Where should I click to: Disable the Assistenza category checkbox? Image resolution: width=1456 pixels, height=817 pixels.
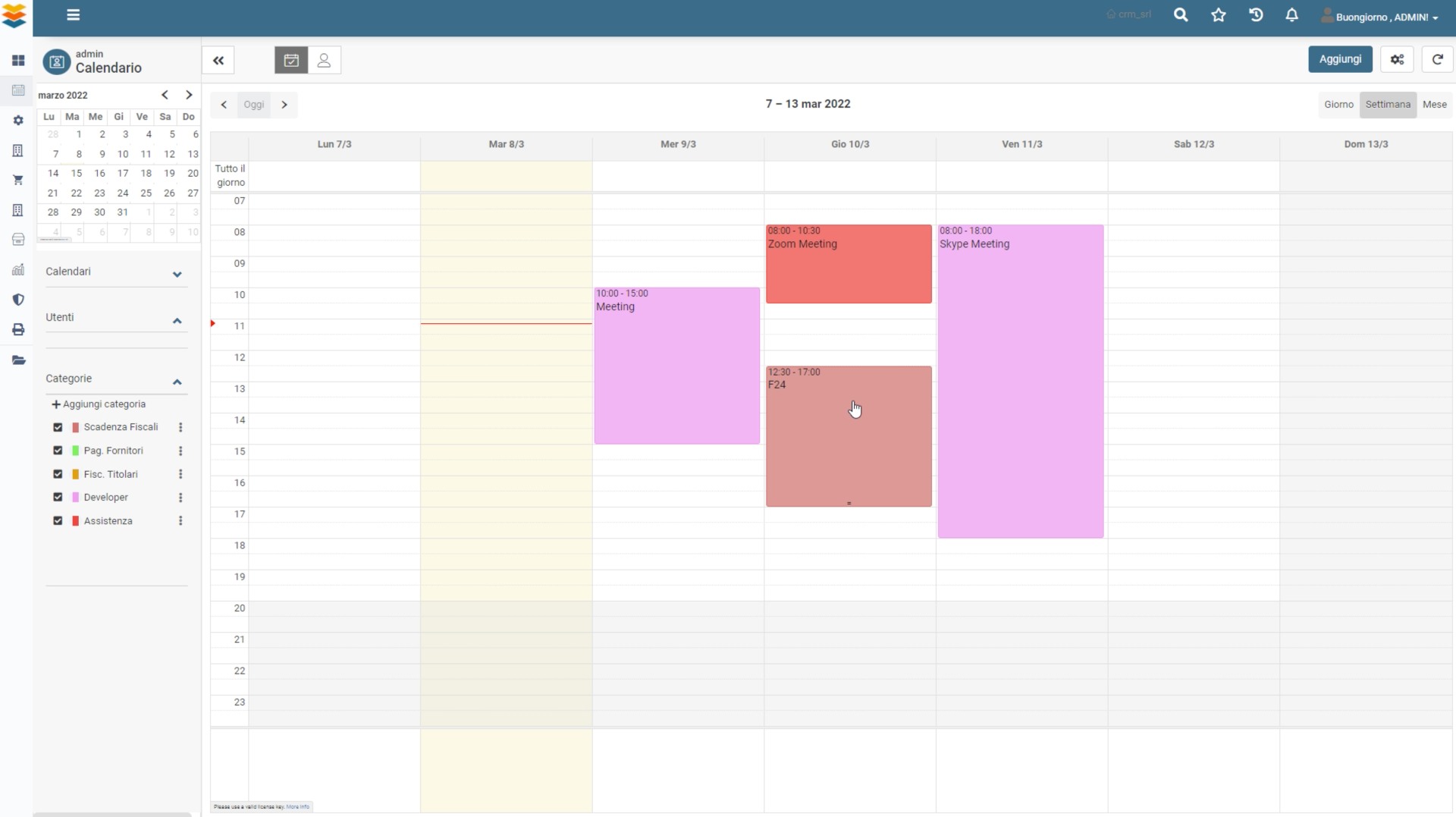coord(58,521)
